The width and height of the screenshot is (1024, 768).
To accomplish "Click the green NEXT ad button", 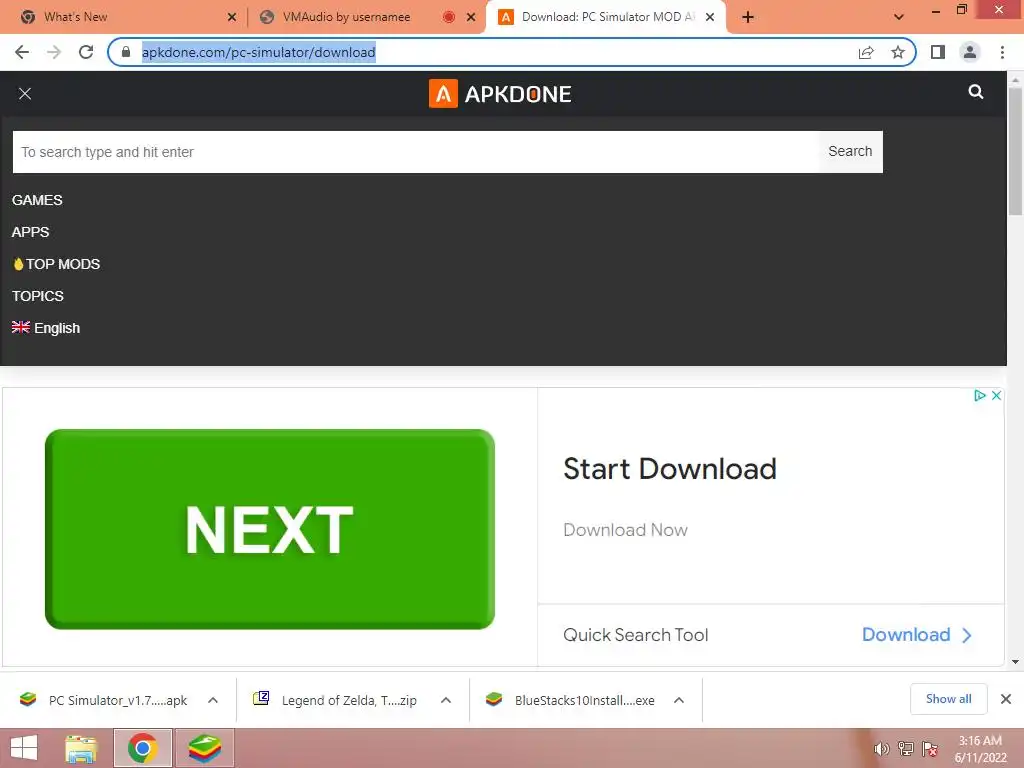I will [270, 529].
